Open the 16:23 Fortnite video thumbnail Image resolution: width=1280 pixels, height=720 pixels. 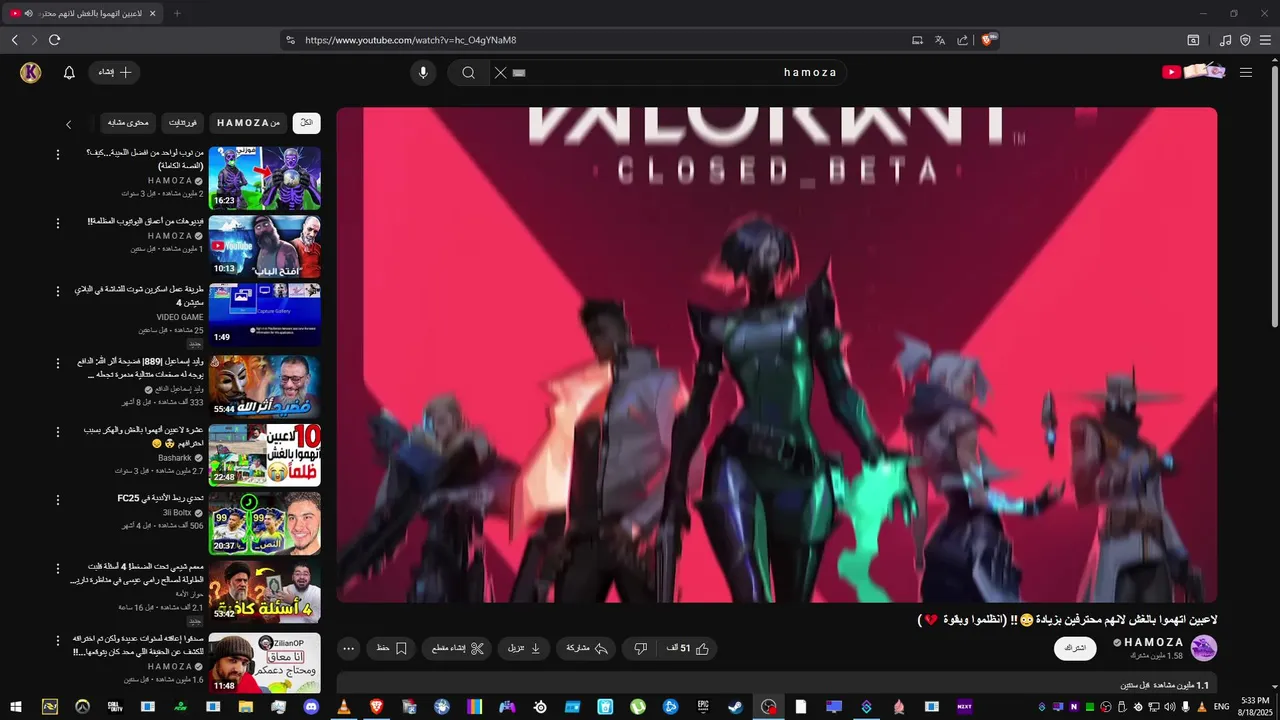[x=265, y=178]
